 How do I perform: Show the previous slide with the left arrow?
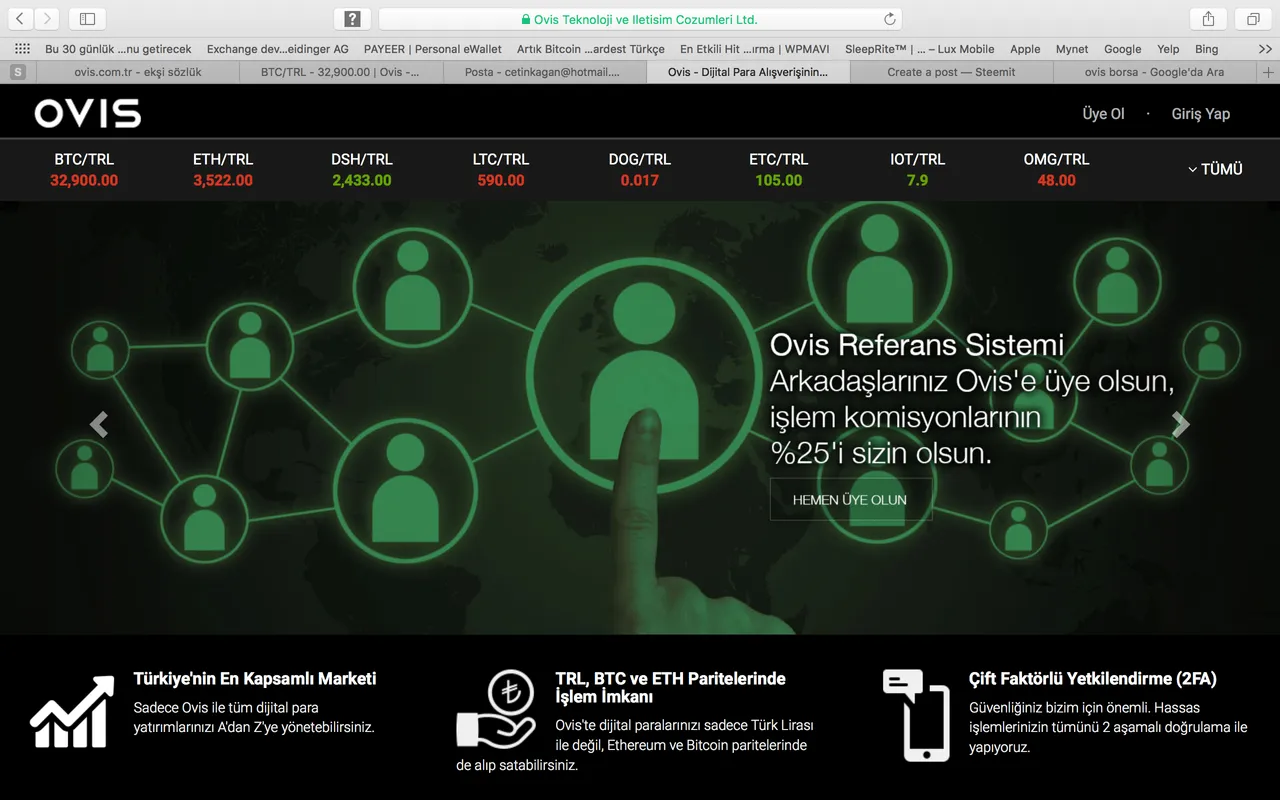pos(99,425)
